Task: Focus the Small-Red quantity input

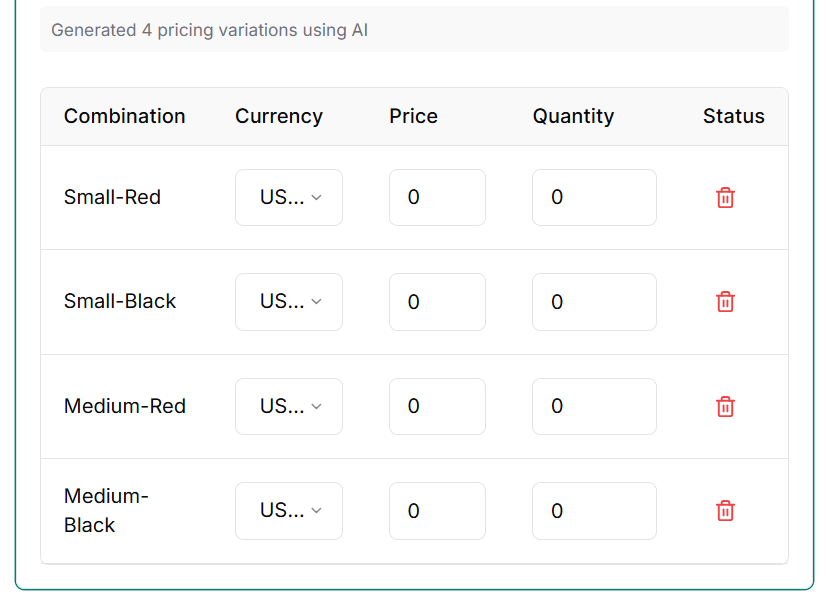Action: (594, 198)
